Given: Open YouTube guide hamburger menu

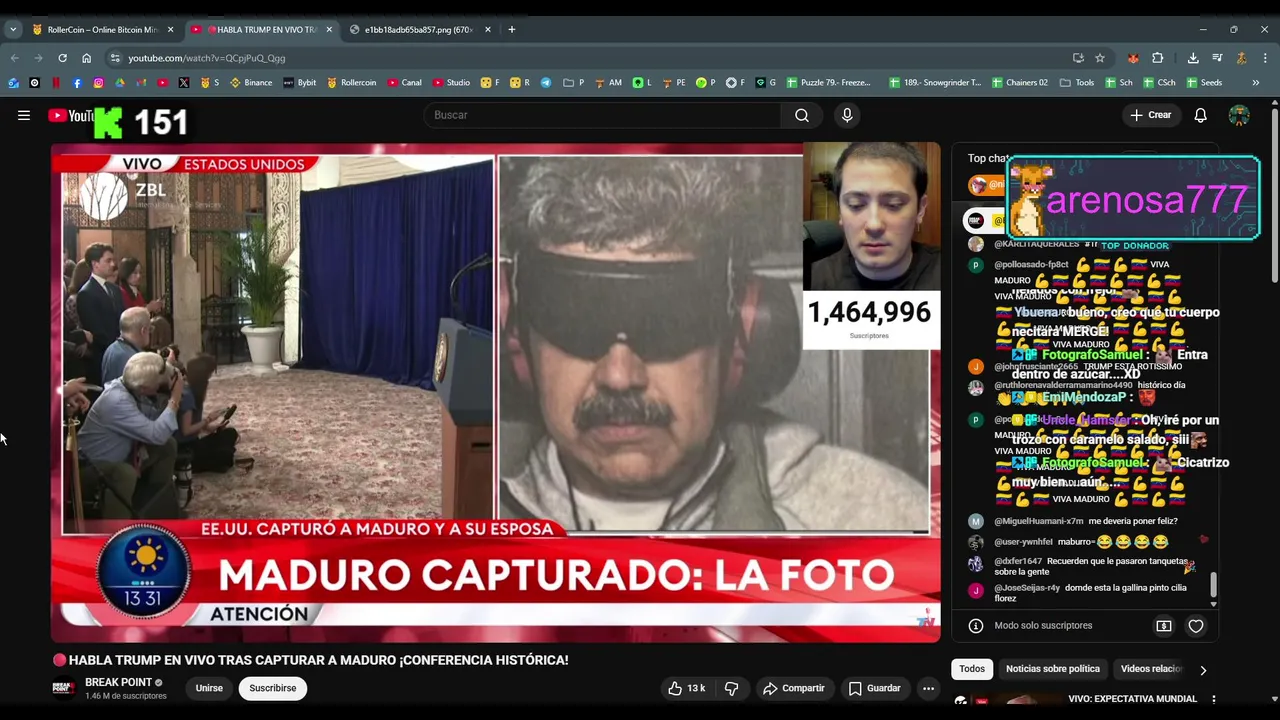Looking at the screenshot, I should coord(24,115).
